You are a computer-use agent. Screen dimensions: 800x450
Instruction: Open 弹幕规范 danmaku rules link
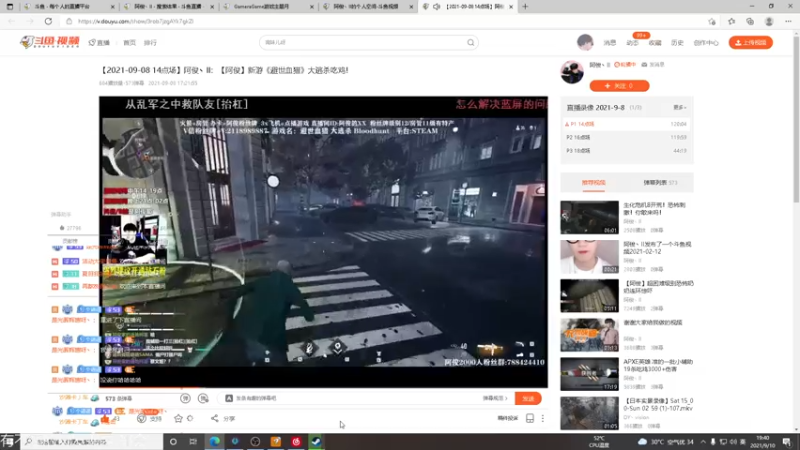pyautogui.click(x=495, y=398)
